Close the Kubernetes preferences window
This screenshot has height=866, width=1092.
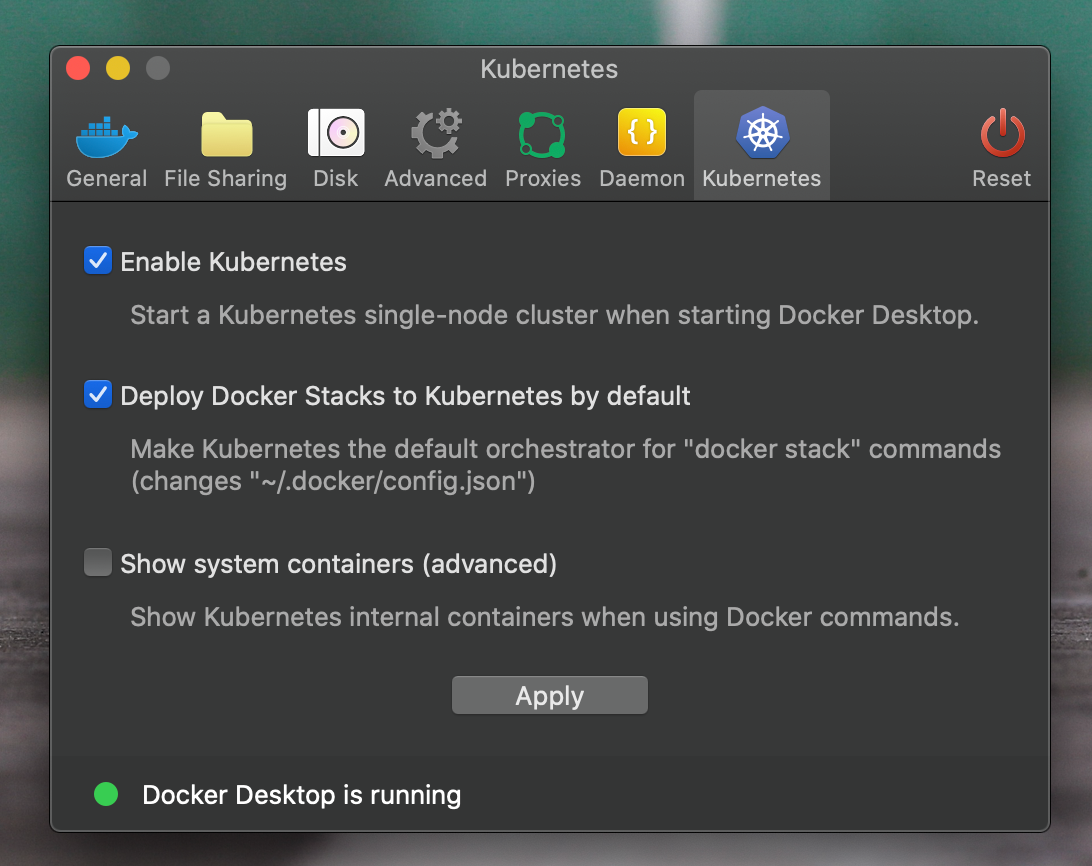(x=78, y=68)
